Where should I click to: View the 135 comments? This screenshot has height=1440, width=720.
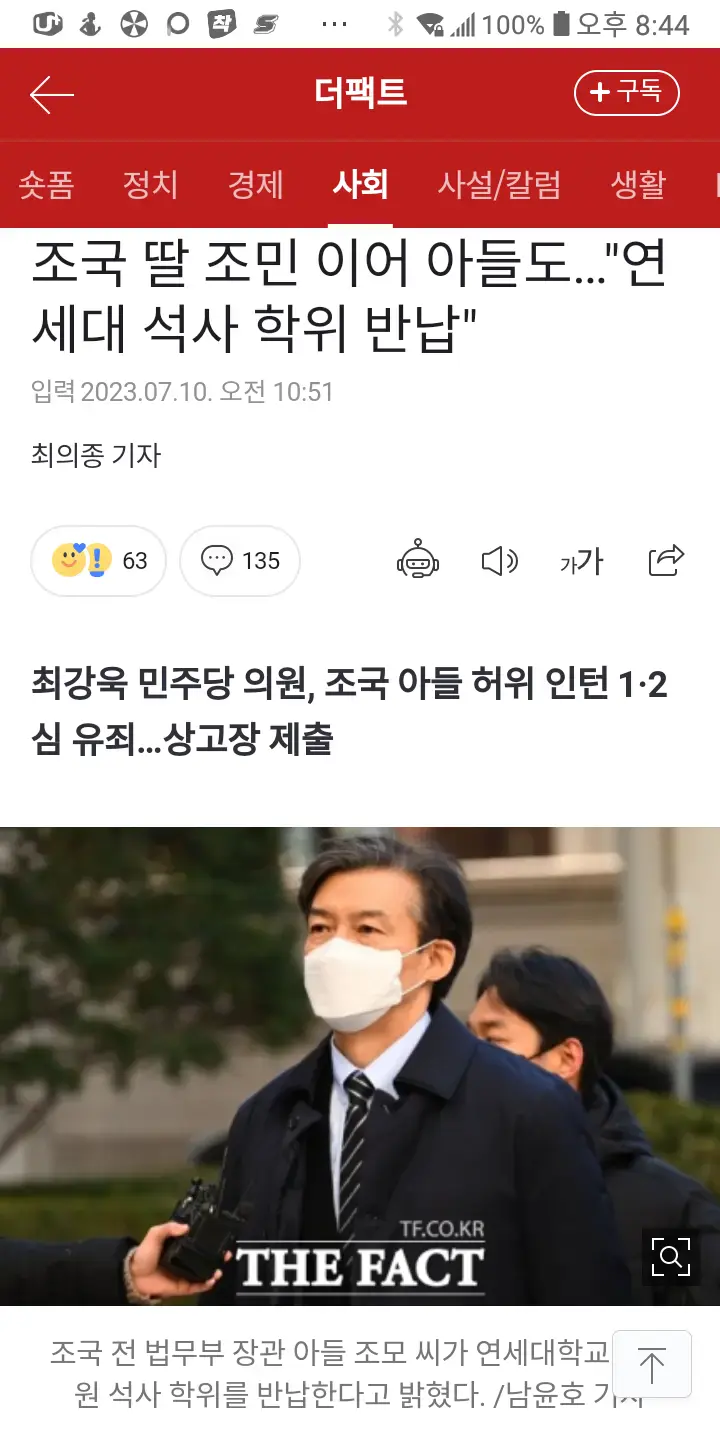coord(240,561)
